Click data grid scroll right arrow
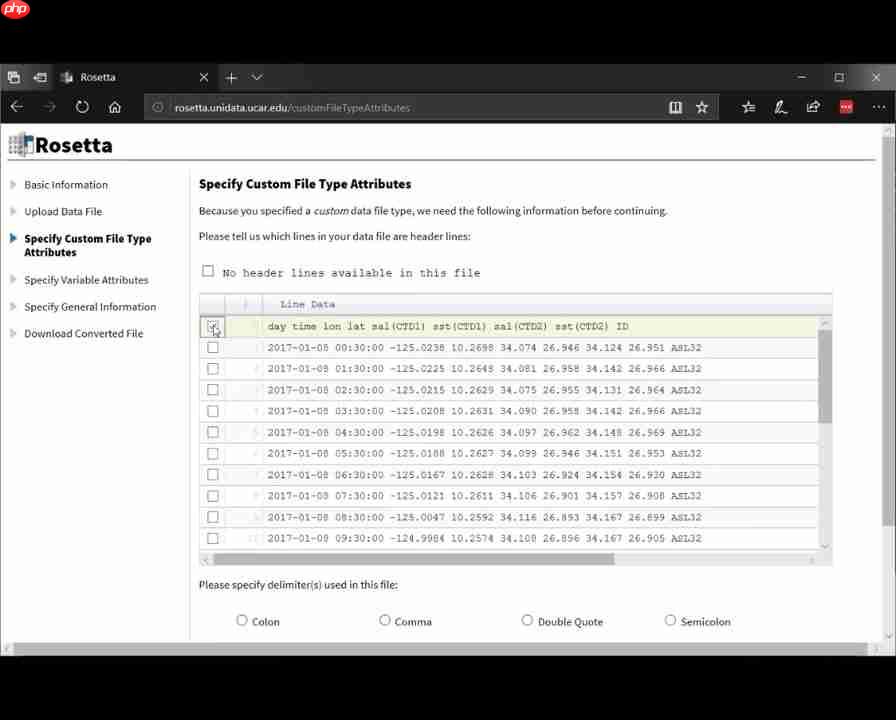Viewport: 896px width, 720px height. pyautogui.click(x=811, y=559)
